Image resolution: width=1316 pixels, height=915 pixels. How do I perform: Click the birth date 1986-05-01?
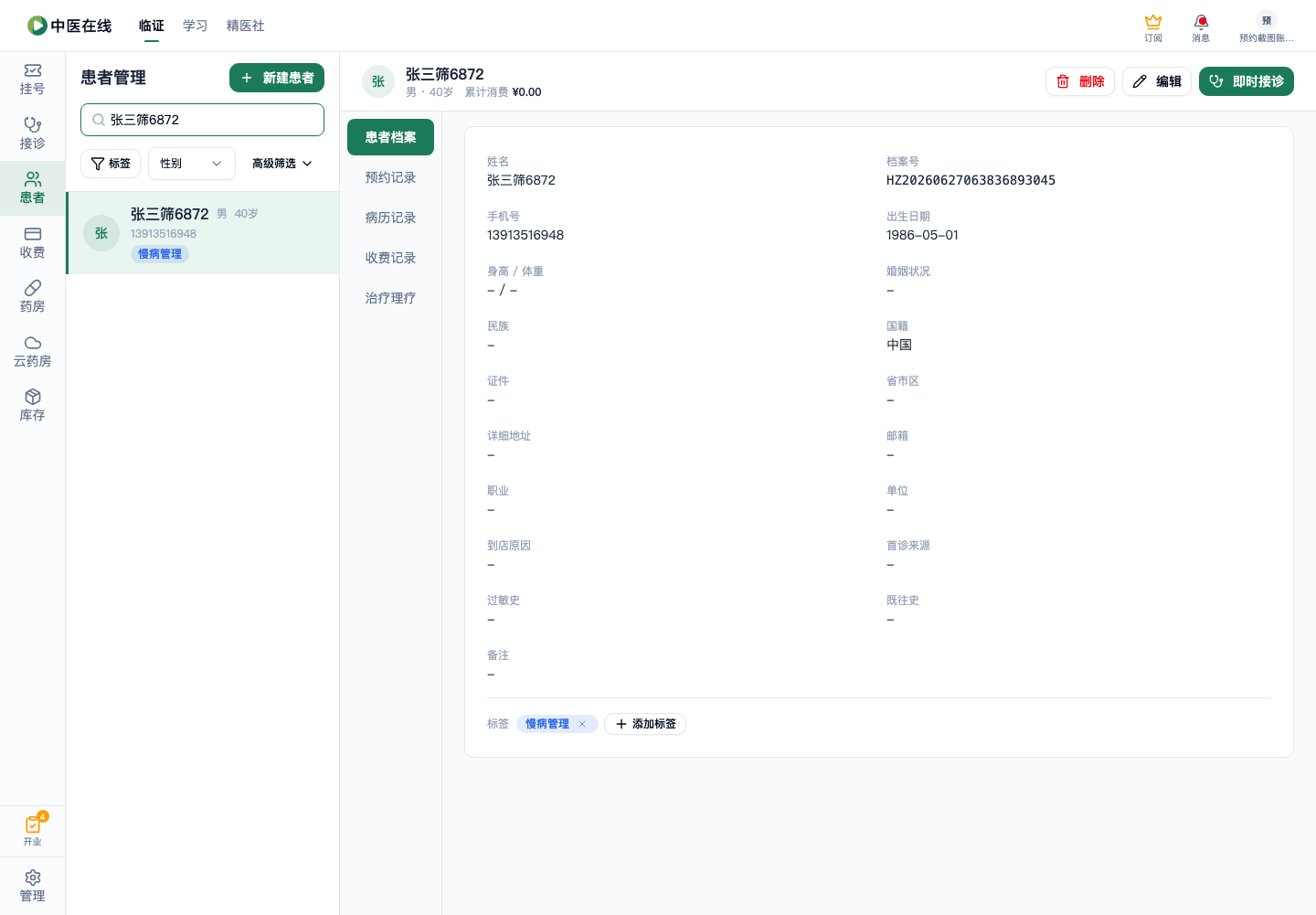coord(922,235)
